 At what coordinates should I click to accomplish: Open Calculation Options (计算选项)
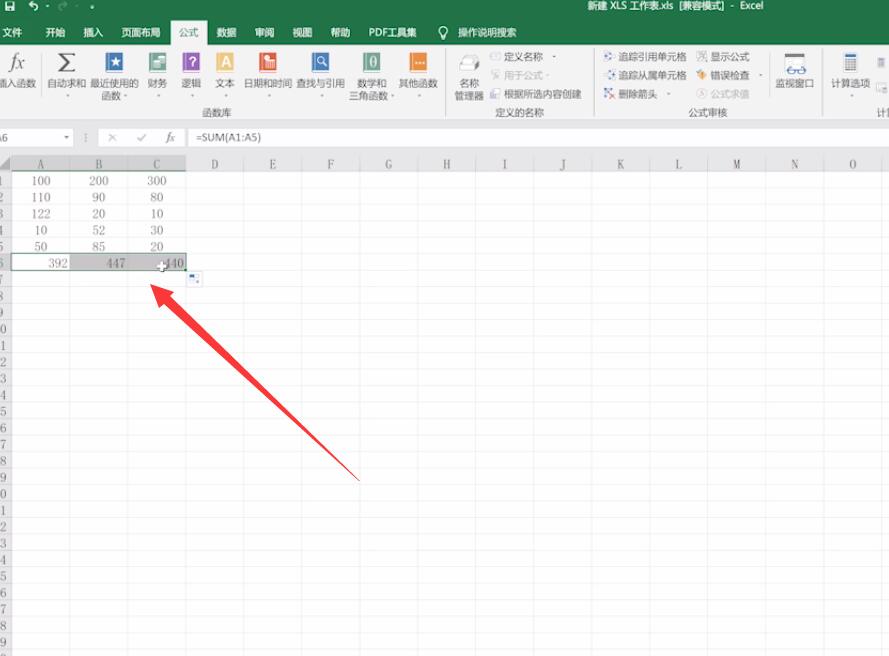850,74
